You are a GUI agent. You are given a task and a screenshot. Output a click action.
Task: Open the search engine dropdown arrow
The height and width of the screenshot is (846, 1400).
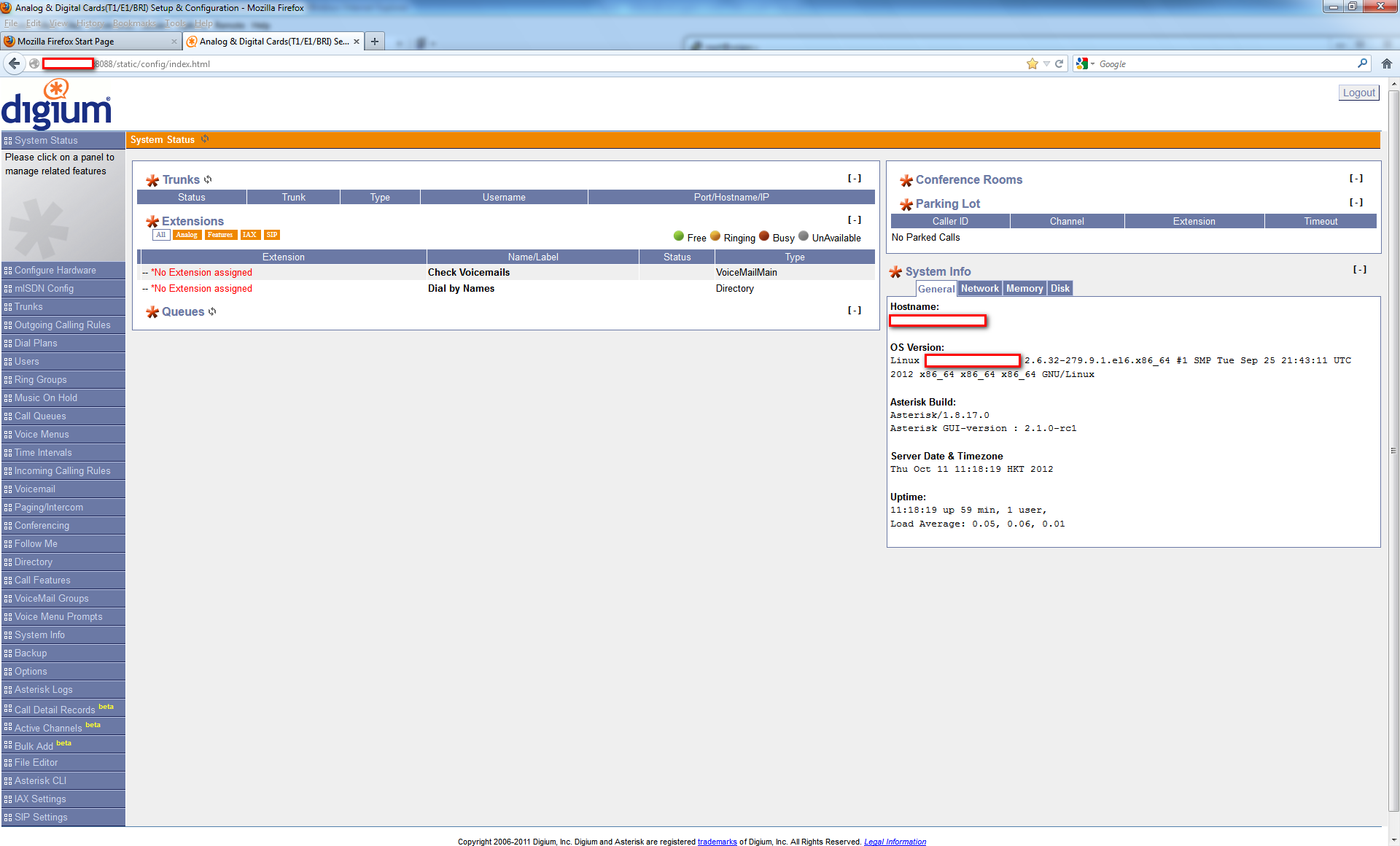pos(1092,64)
